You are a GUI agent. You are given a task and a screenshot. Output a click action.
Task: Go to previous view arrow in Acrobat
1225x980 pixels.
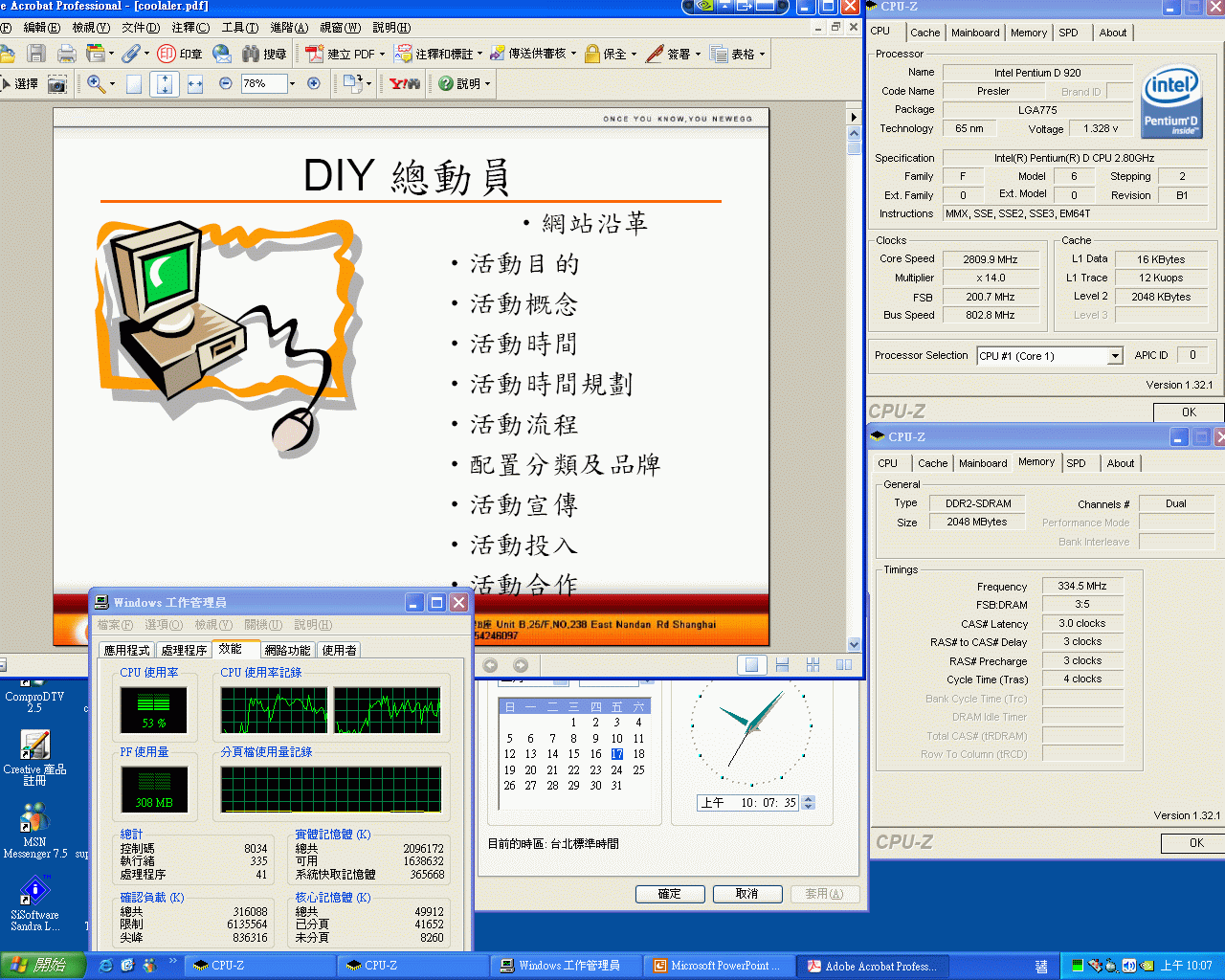[491, 665]
